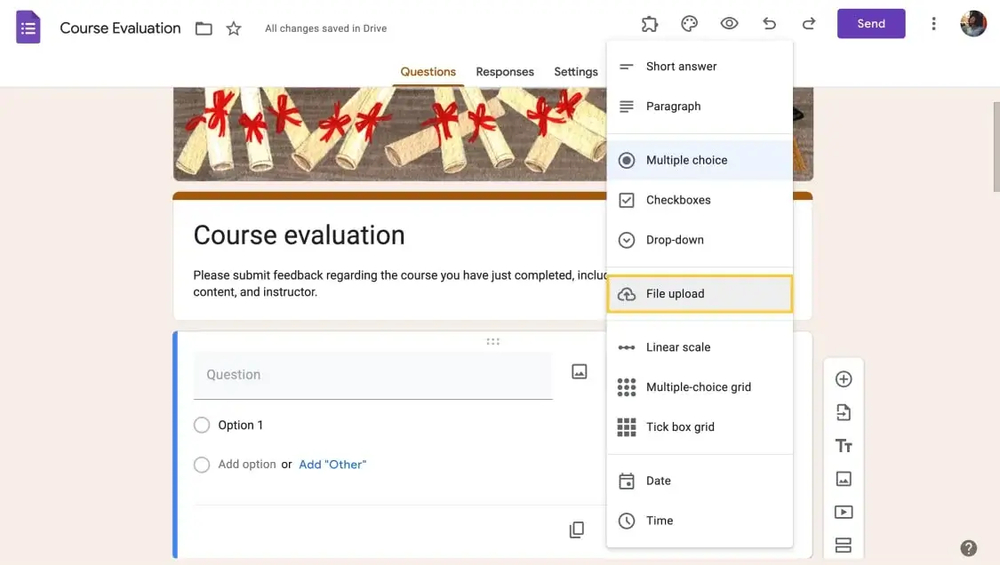Choose File upload from question type menu

pos(699,294)
